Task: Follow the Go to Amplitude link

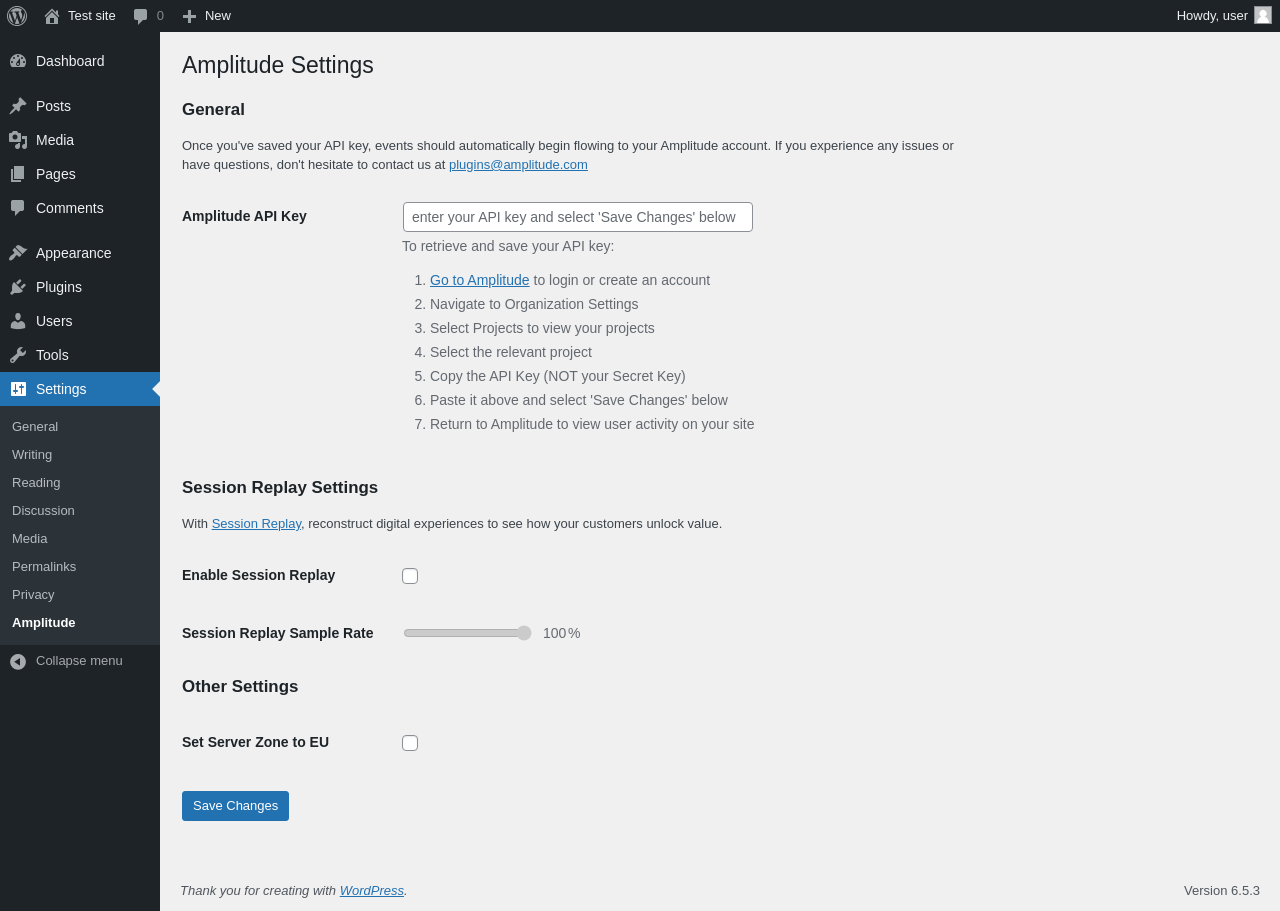Action: click(480, 280)
